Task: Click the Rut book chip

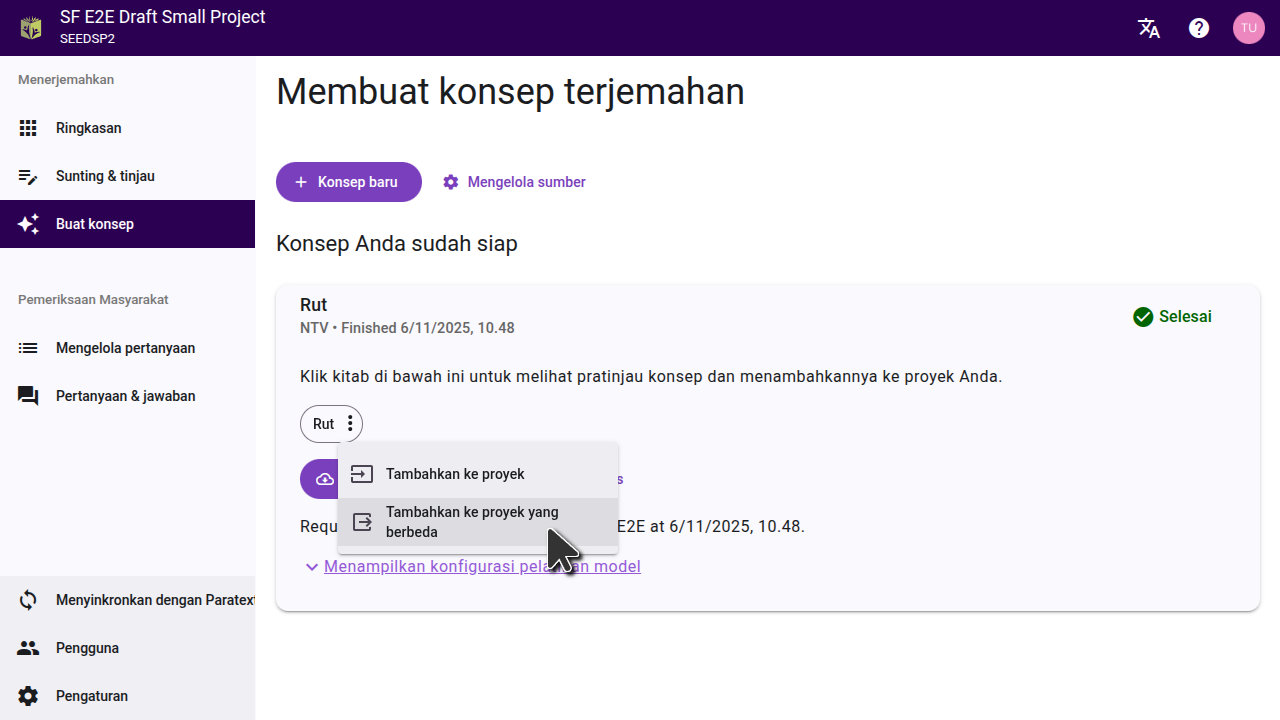Action: tap(322, 424)
